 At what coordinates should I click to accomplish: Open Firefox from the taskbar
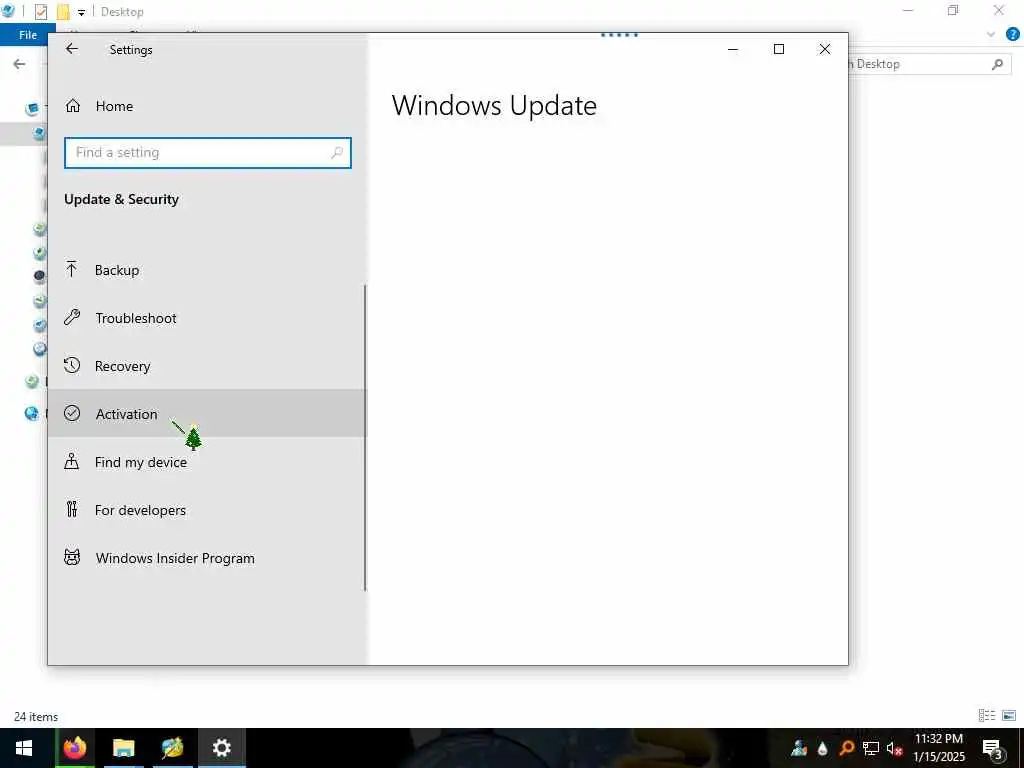(x=74, y=748)
